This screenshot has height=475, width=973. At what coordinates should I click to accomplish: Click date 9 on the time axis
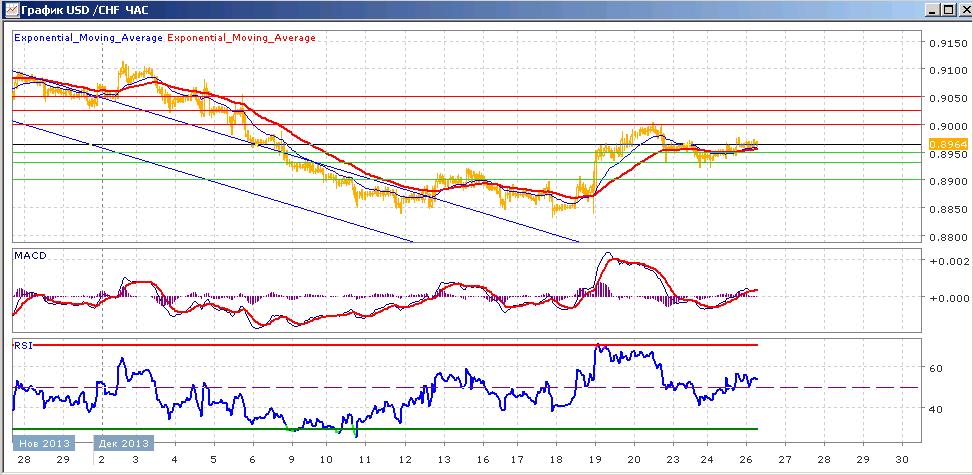coord(290,459)
